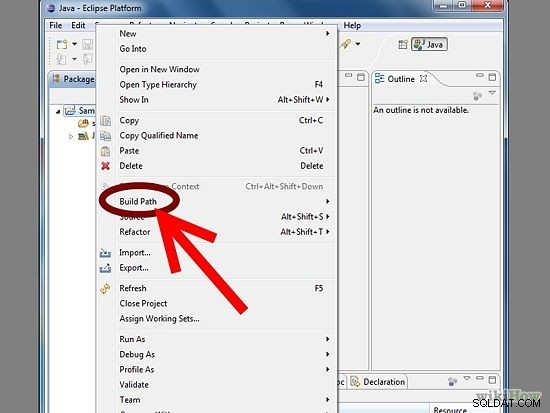This screenshot has height=413, width=550.
Task: Open the Help menu
Action: pyautogui.click(x=352, y=26)
